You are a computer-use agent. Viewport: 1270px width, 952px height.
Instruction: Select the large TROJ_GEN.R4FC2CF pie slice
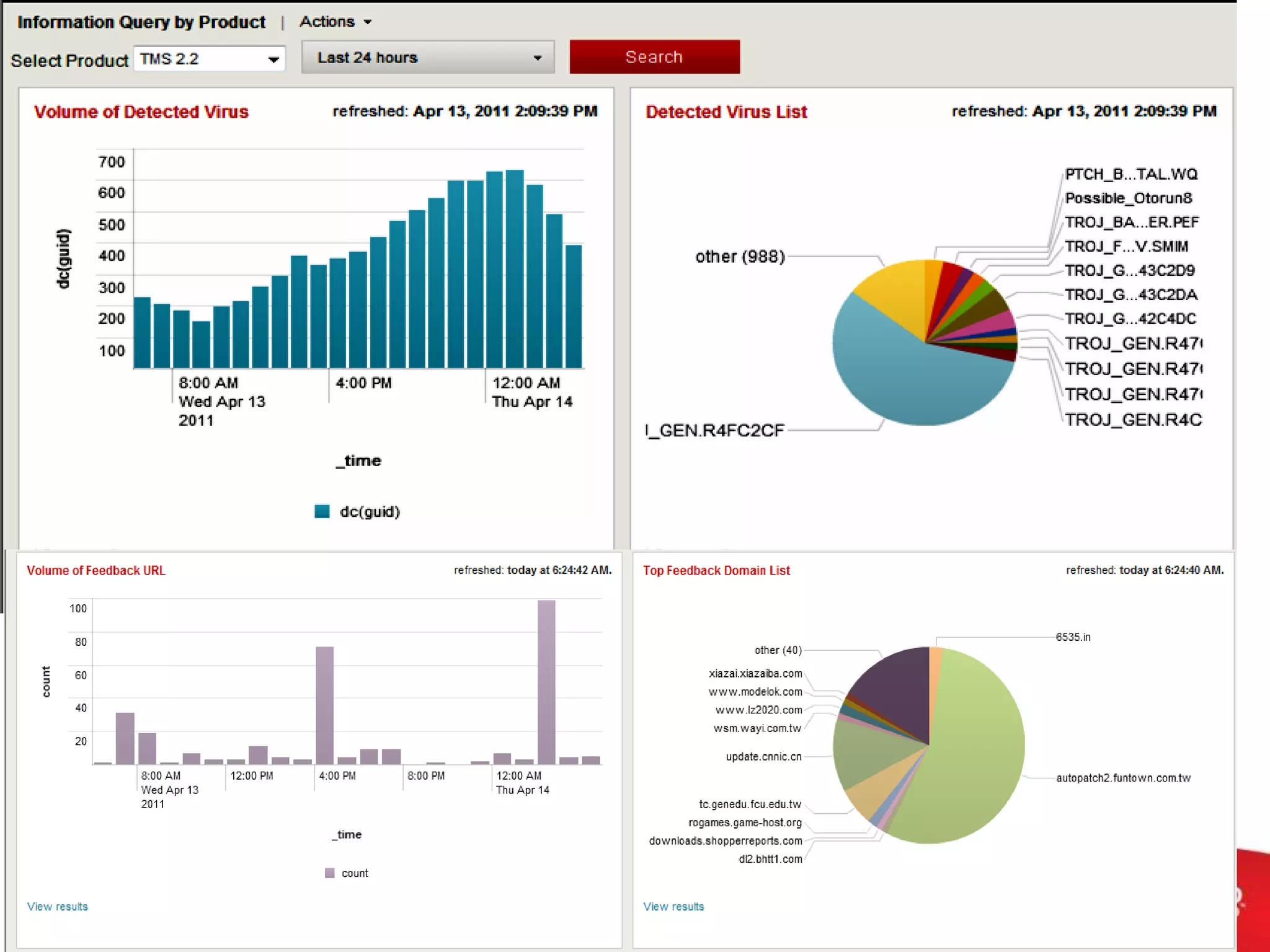point(912,381)
